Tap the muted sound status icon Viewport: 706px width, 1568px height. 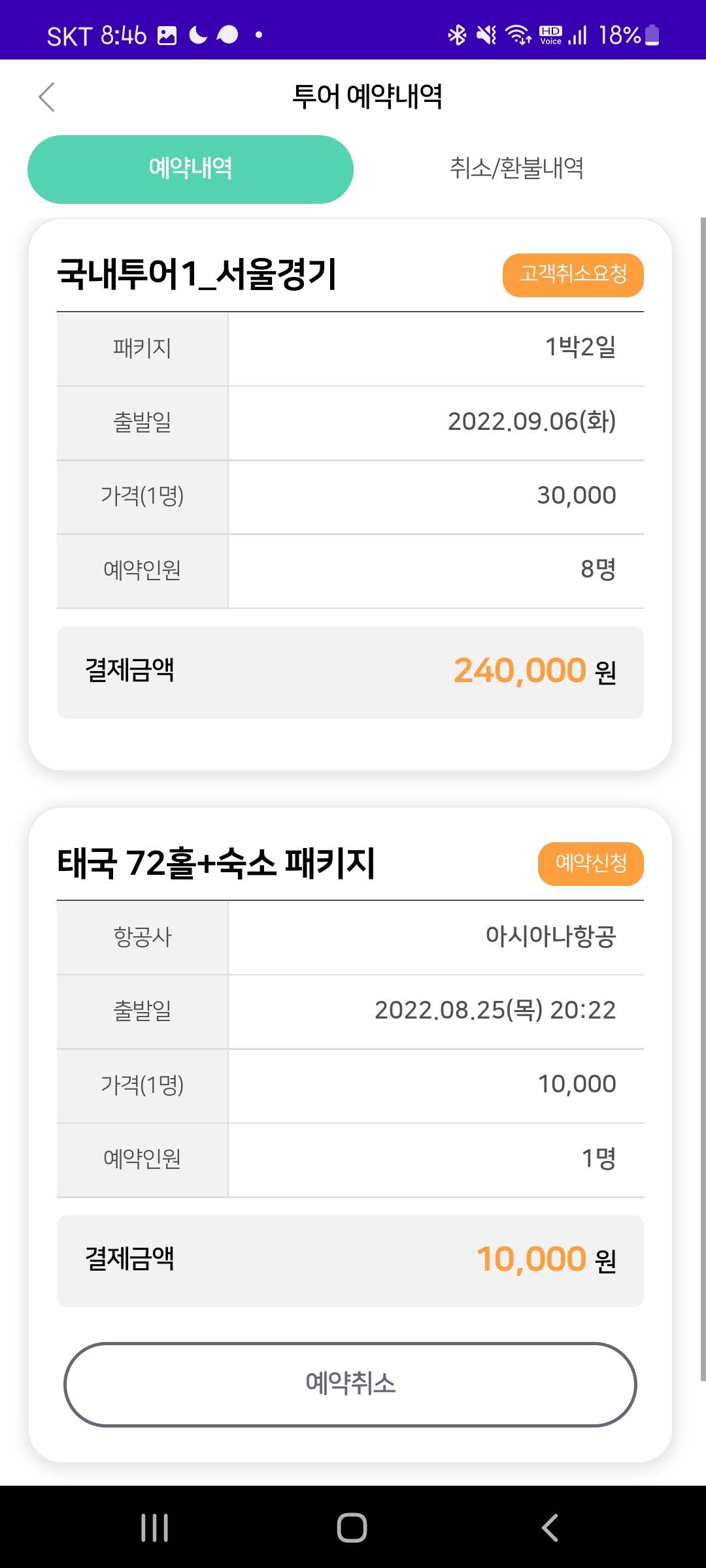[486, 35]
